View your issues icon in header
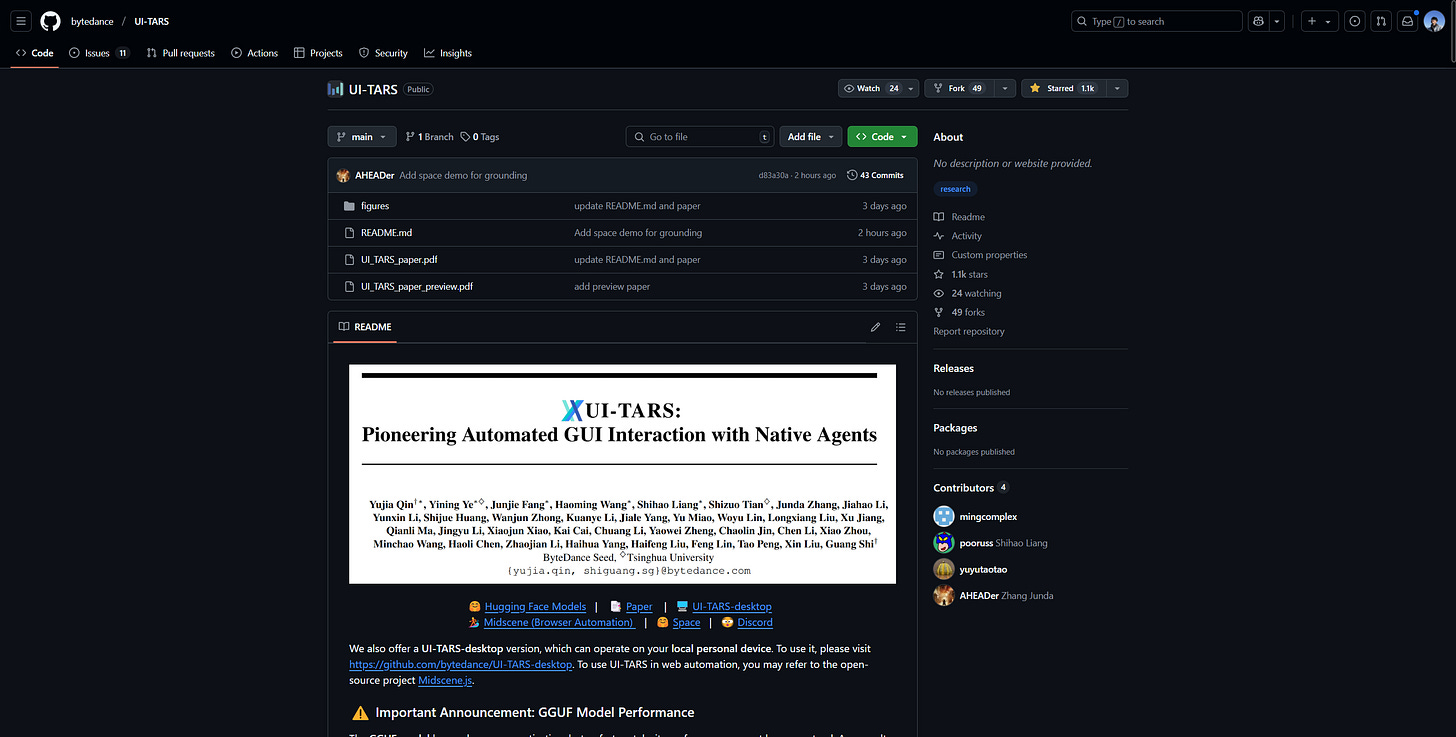Image resolution: width=1456 pixels, height=737 pixels. coord(1355,21)
